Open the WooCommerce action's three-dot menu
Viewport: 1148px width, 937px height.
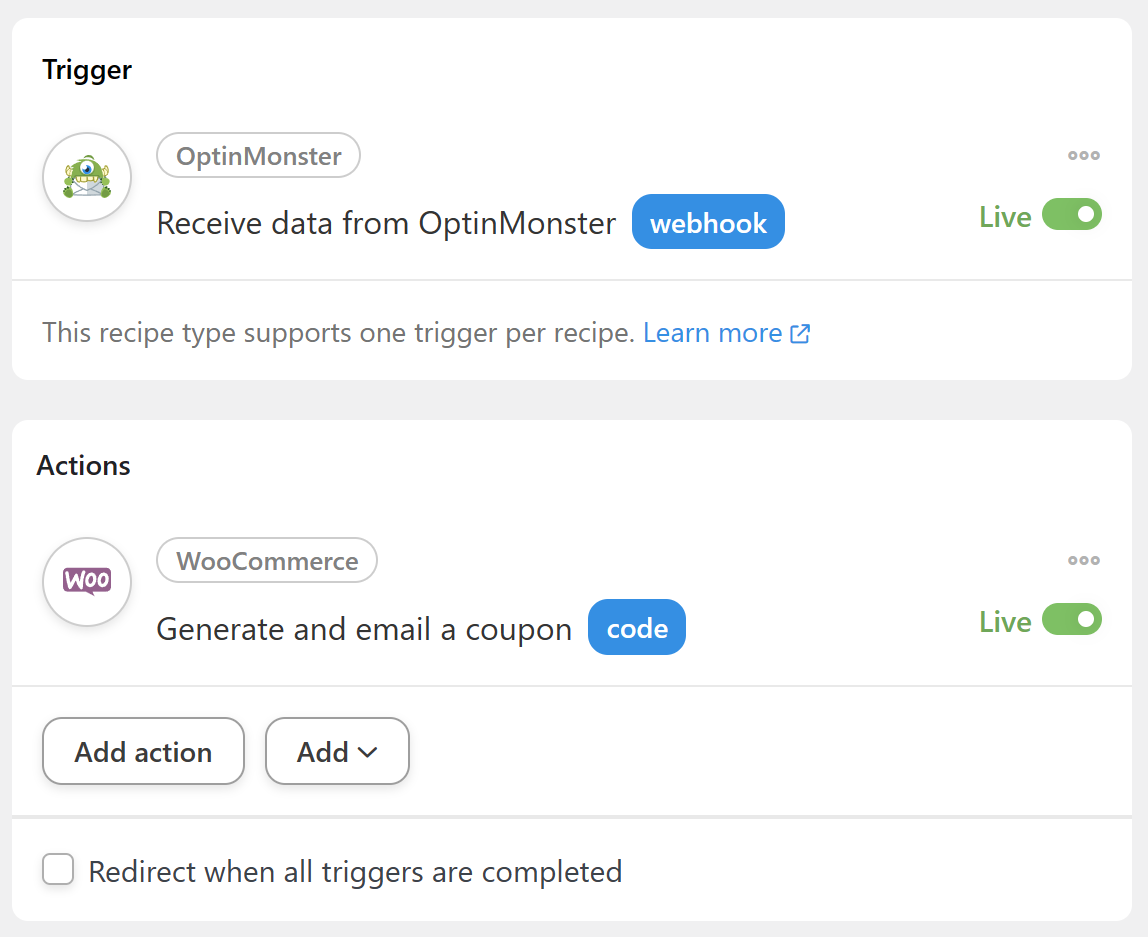[1083, 560]
